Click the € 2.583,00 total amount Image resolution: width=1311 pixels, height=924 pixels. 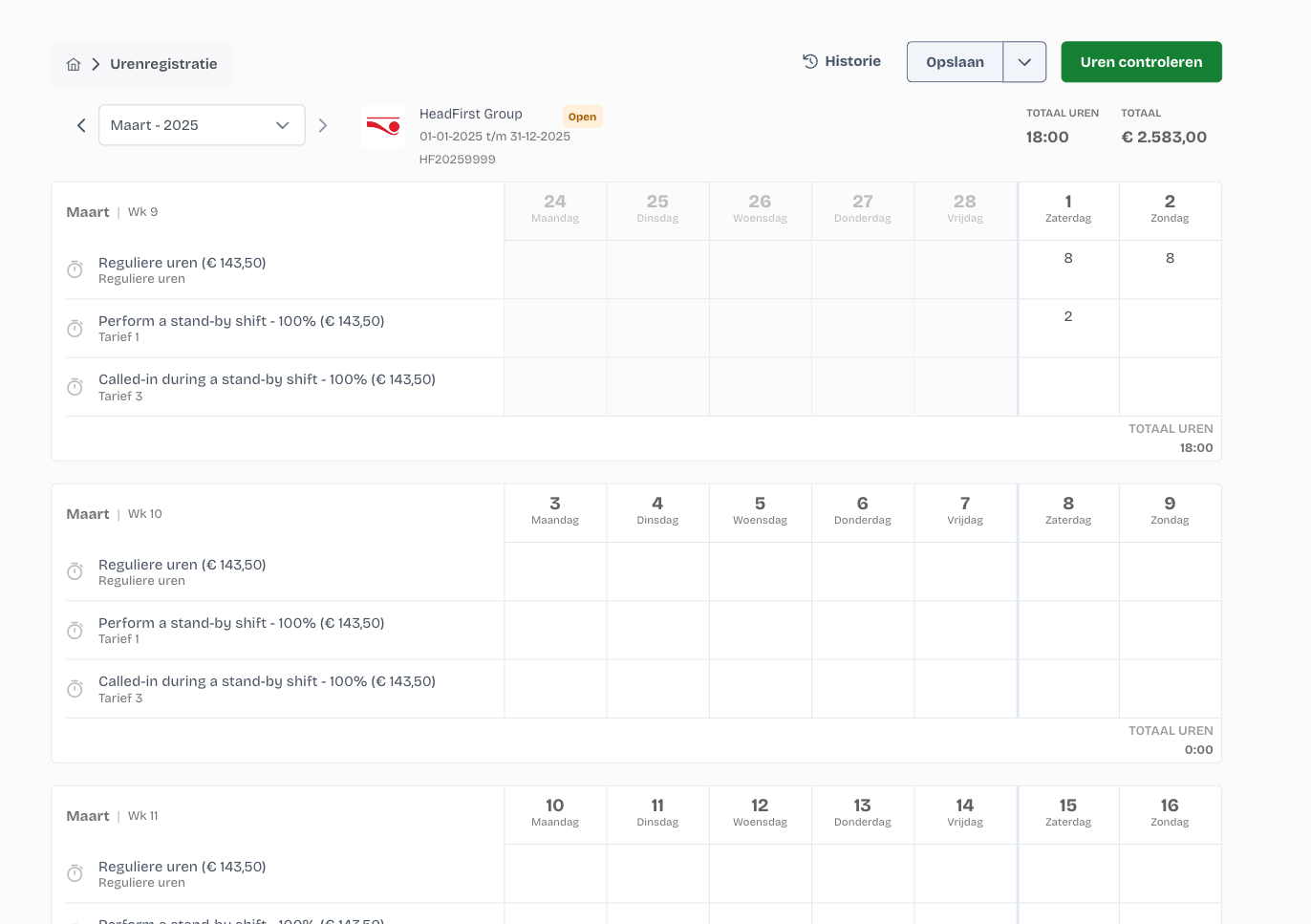tap(1164, 137)
